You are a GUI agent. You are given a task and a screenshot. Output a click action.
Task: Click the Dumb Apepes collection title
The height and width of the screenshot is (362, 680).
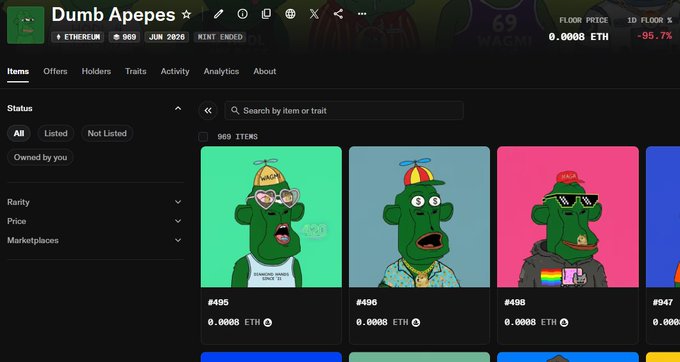[113, 15]
